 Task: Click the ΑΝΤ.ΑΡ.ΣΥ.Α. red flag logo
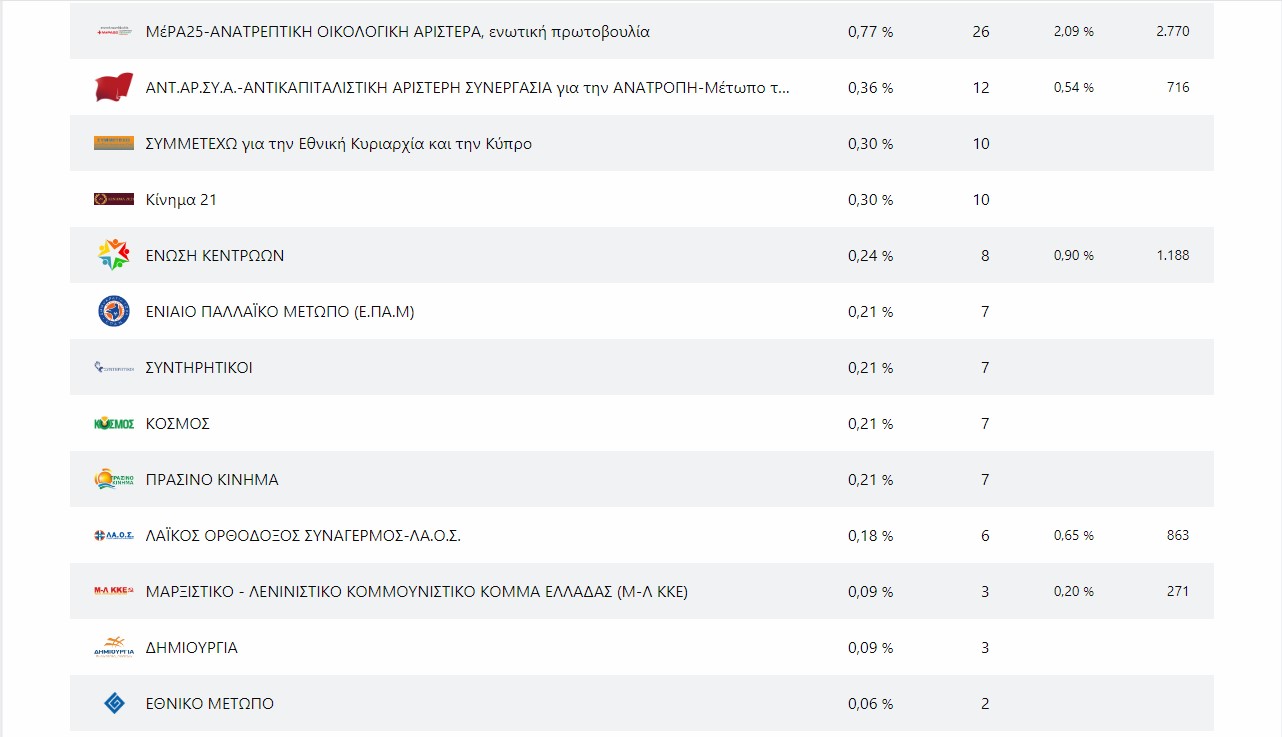(114, 87)
